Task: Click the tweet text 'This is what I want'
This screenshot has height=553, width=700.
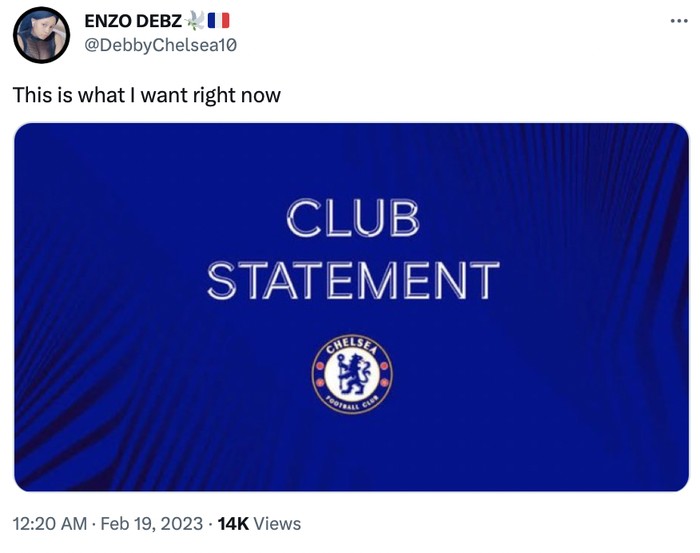Action: point(146,95)
